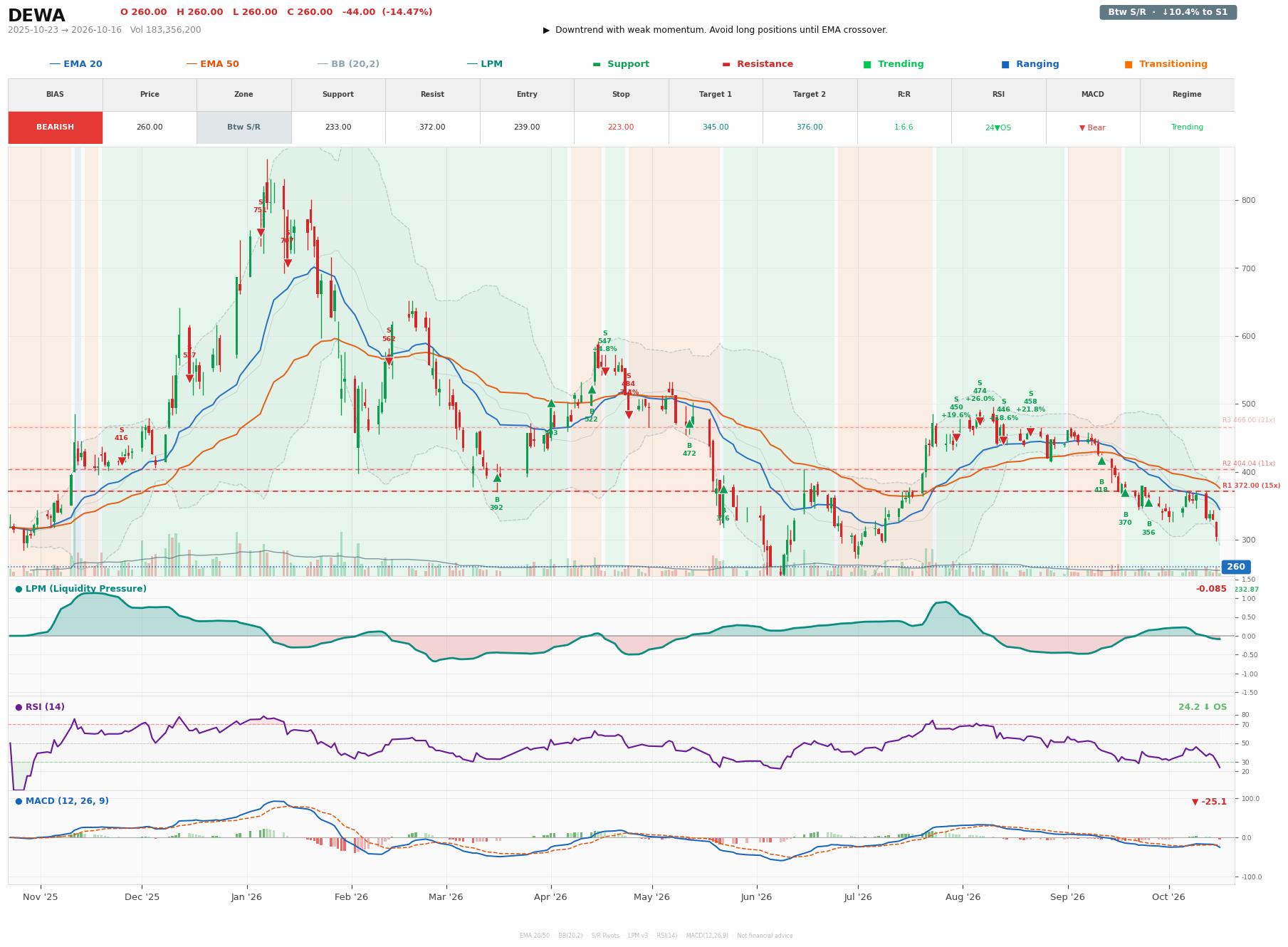Viewport: 1288px width, 947px height.
Task: Click the R3 466.00 (21x) resistance label
Action: [x=1249, y=420]
